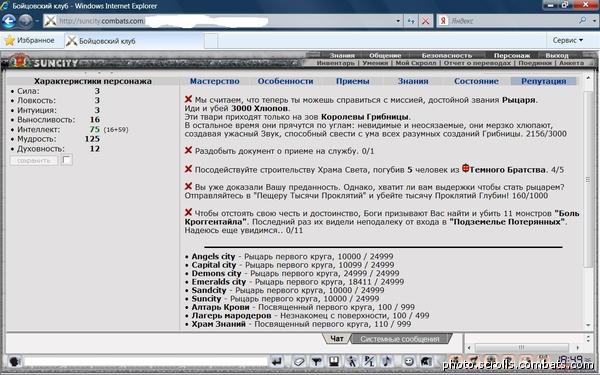Open smileys via the smiley face icon
600x375 pixels.
pyautogui.click(x=409, y=361)
